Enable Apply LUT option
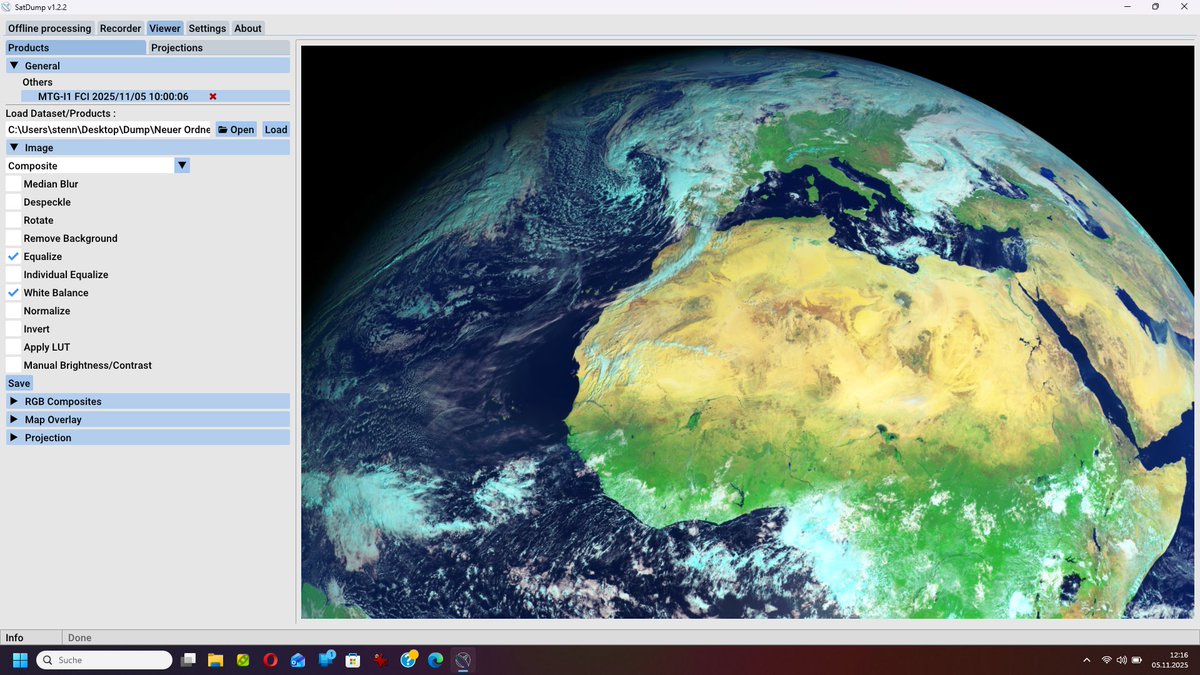This screenshot has width=1200, height=675. [13, 347]
